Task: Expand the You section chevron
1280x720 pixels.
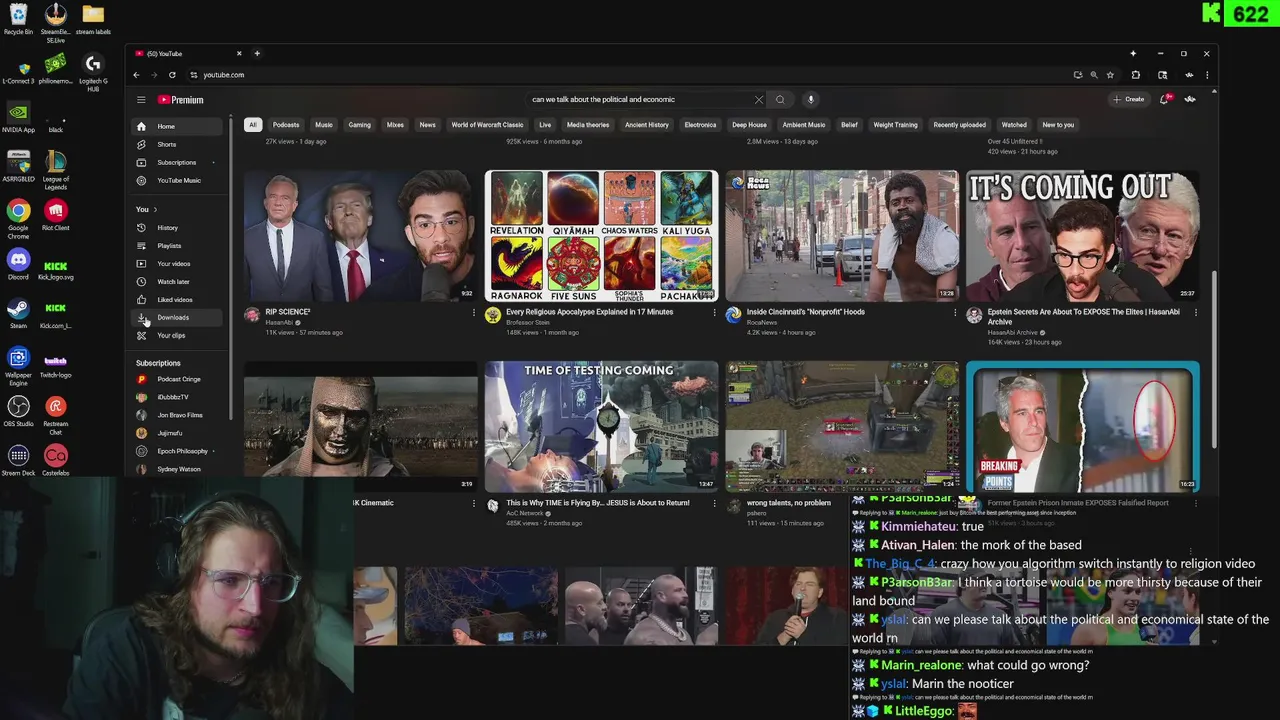Action: pos(155,209)
